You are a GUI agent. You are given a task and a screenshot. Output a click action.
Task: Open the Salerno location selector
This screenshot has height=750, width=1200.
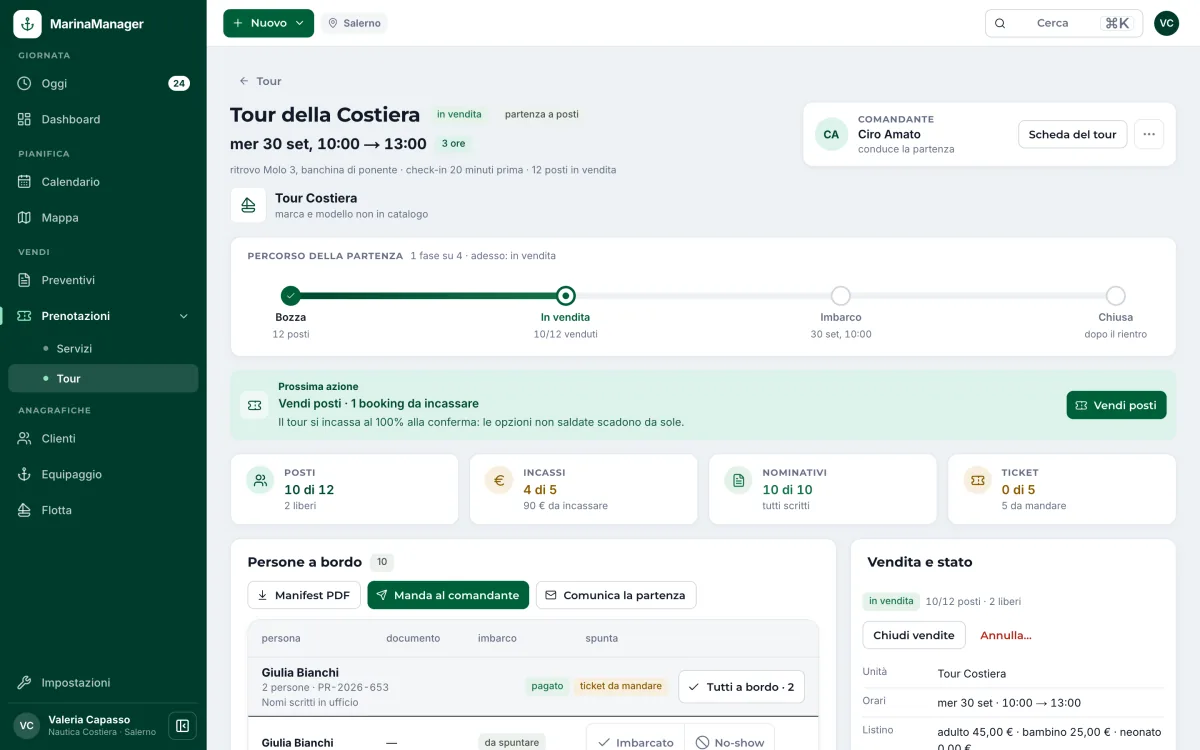point(354,23)
